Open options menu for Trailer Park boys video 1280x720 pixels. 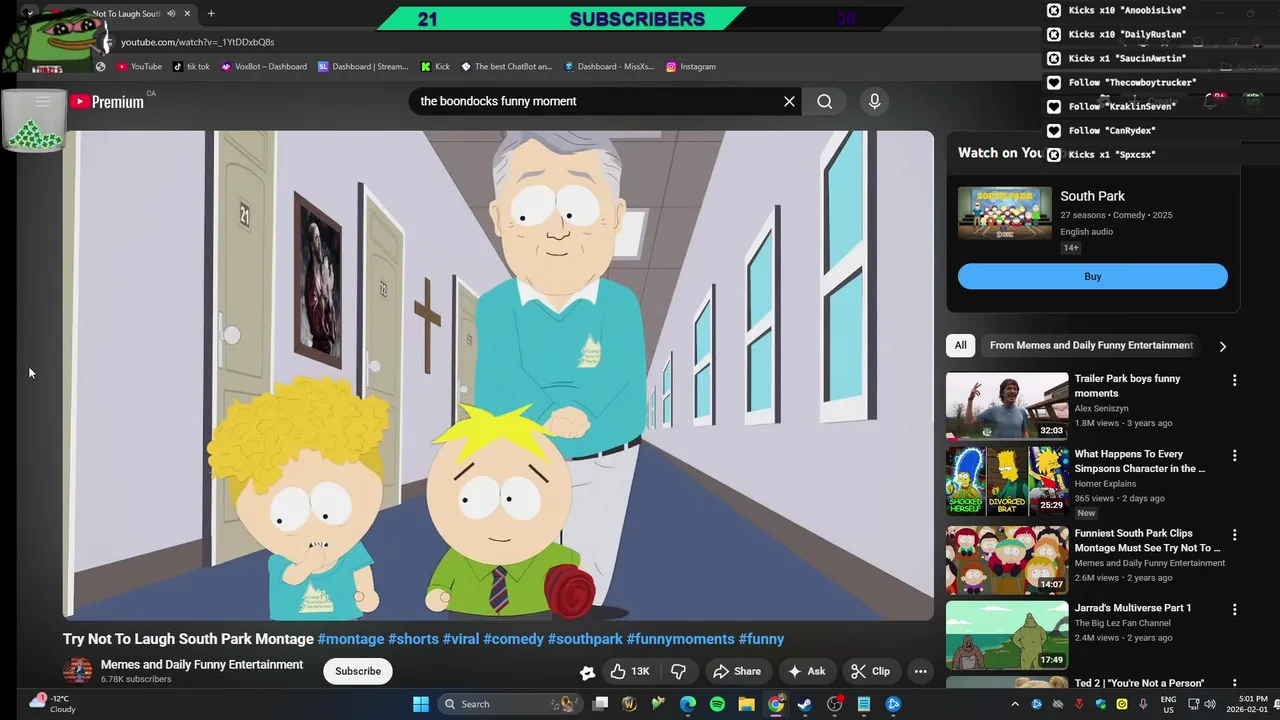pos(1234,380)
